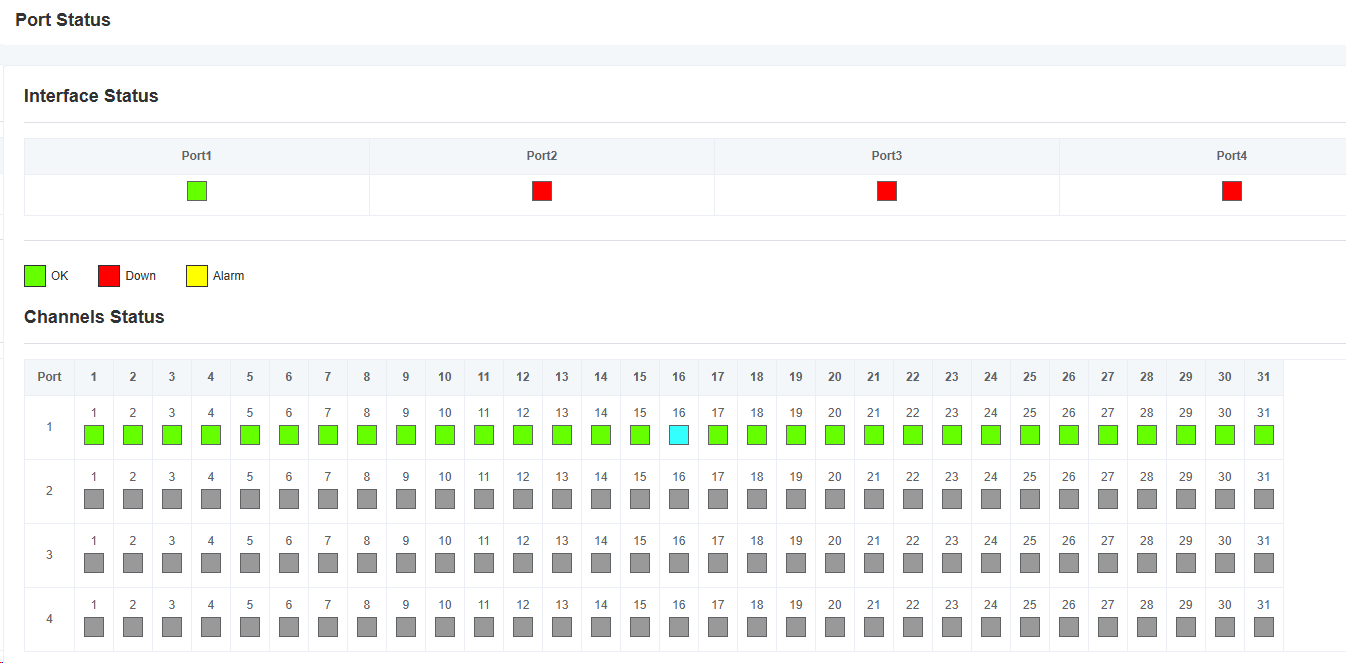Select gray channel 8 of port 2
This screenshot has height=663, width=1346.
point(367,499)
